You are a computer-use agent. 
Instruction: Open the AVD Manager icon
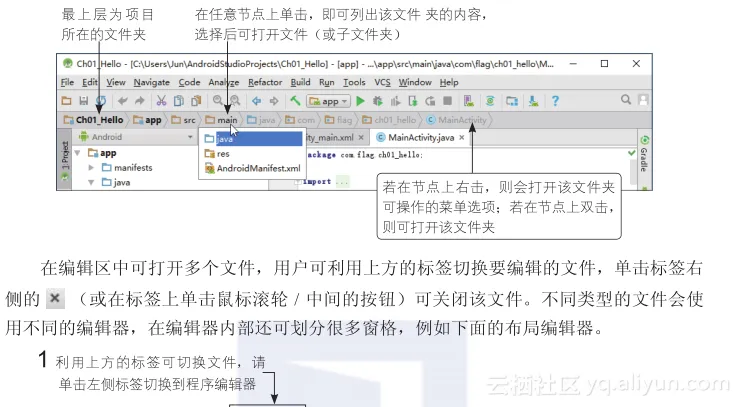click(468, 101)
